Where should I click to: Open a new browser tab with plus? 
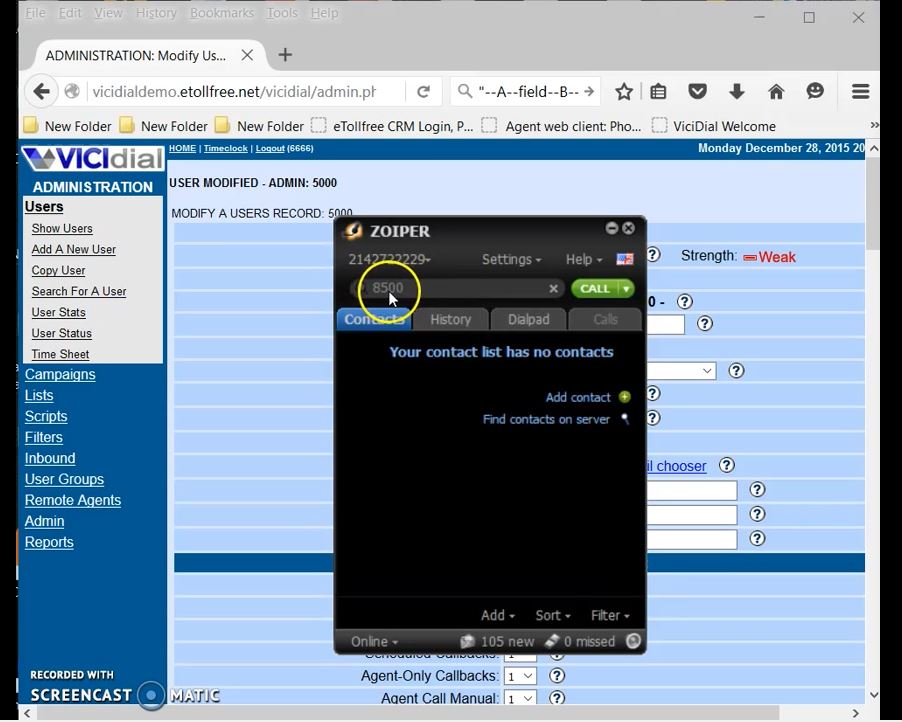pos(285,55)
